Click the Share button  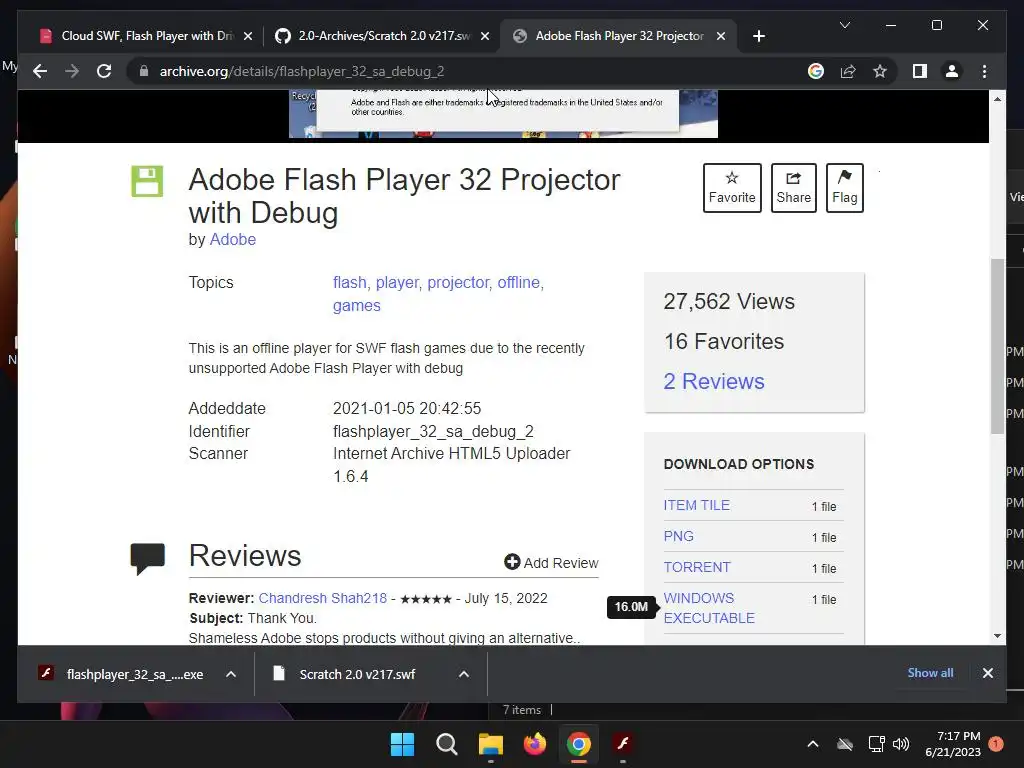[793, 188]
